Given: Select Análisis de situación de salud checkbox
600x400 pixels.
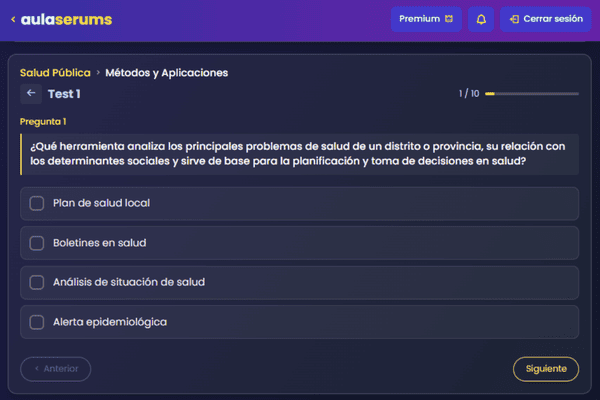Looking at the screenshot, I should 37,282.
